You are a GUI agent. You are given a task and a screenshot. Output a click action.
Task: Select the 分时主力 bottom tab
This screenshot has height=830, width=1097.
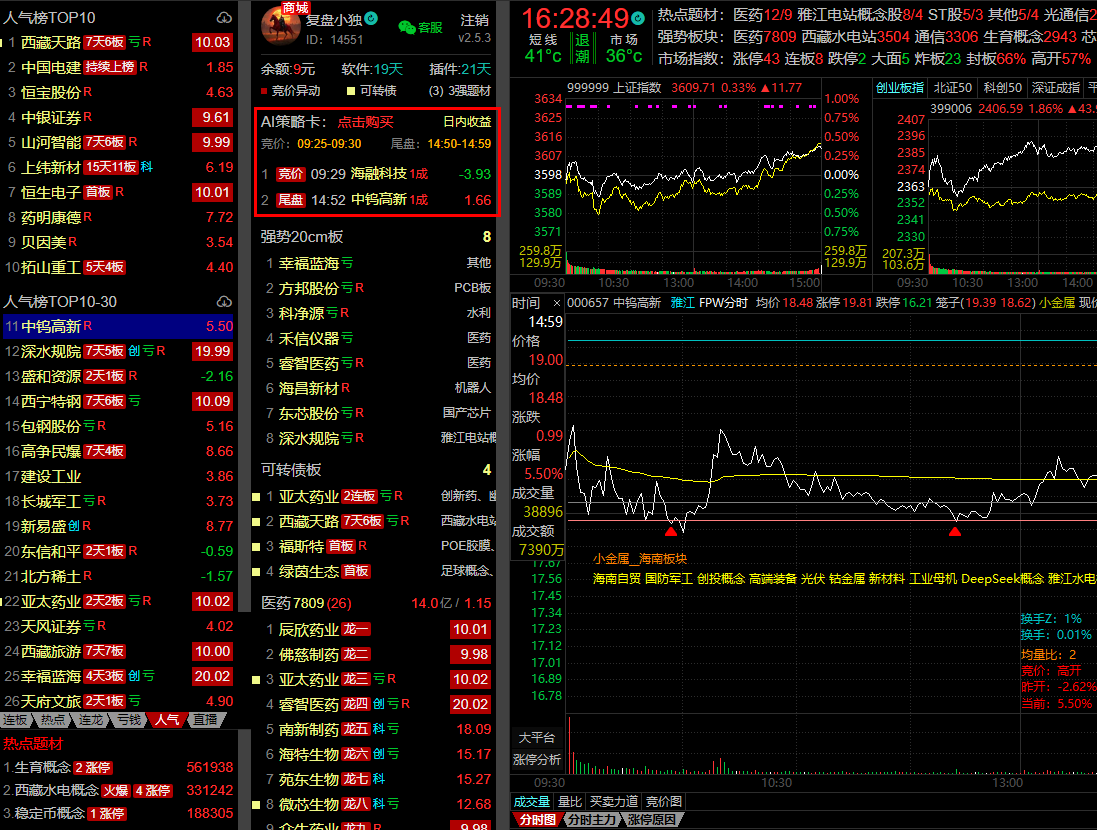[x=592, y=820]
